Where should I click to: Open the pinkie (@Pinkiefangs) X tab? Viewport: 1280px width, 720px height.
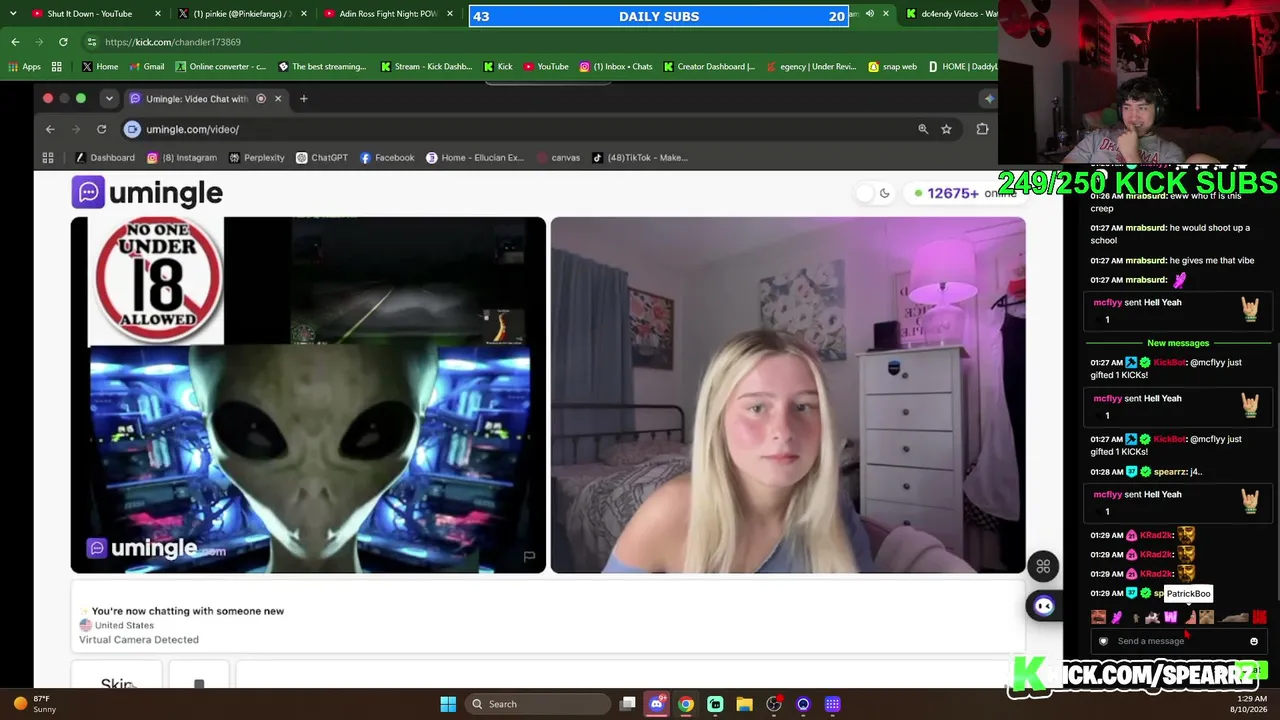pyautogui.click(x=238, y=14)
